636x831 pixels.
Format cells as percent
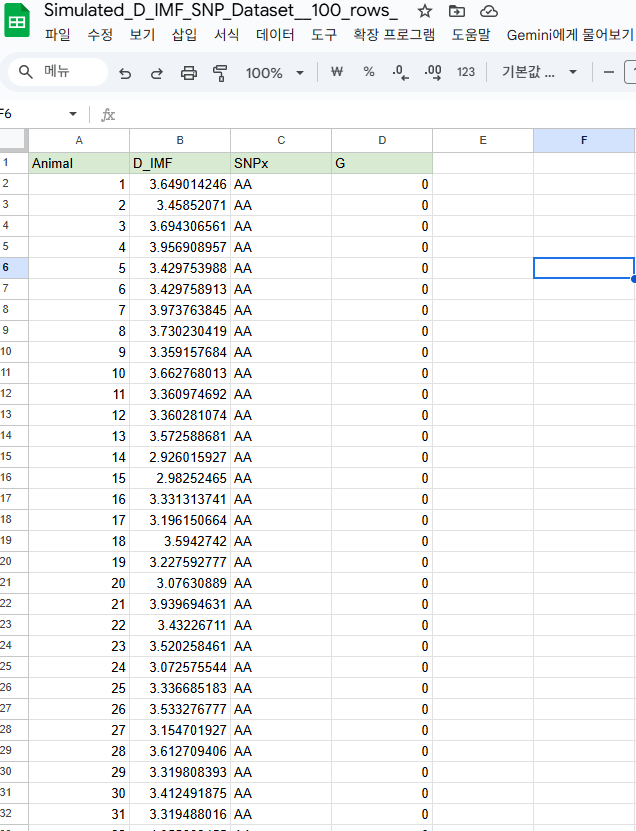click(x=369, y=72)
